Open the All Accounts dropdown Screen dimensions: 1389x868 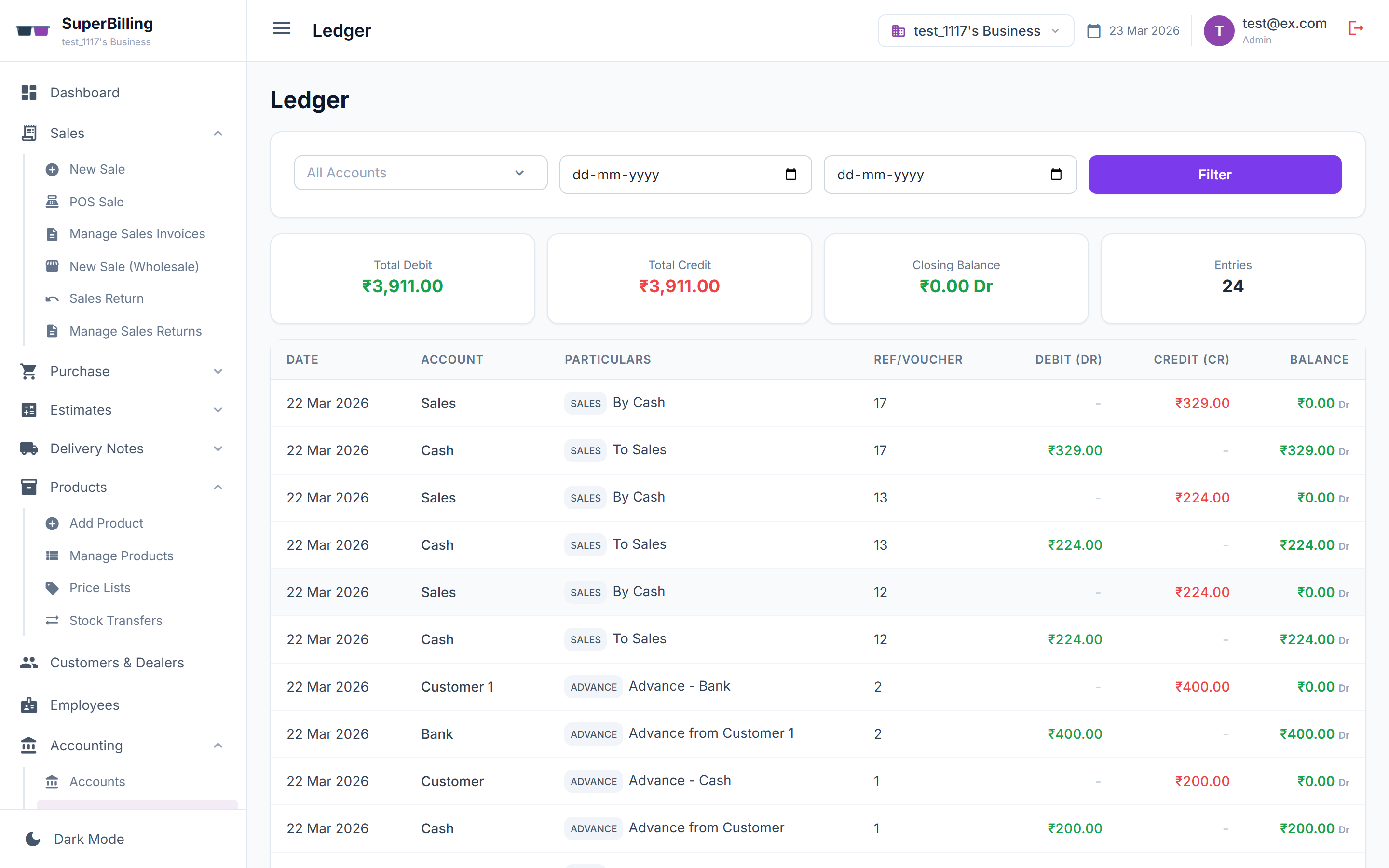click(421, 173)
